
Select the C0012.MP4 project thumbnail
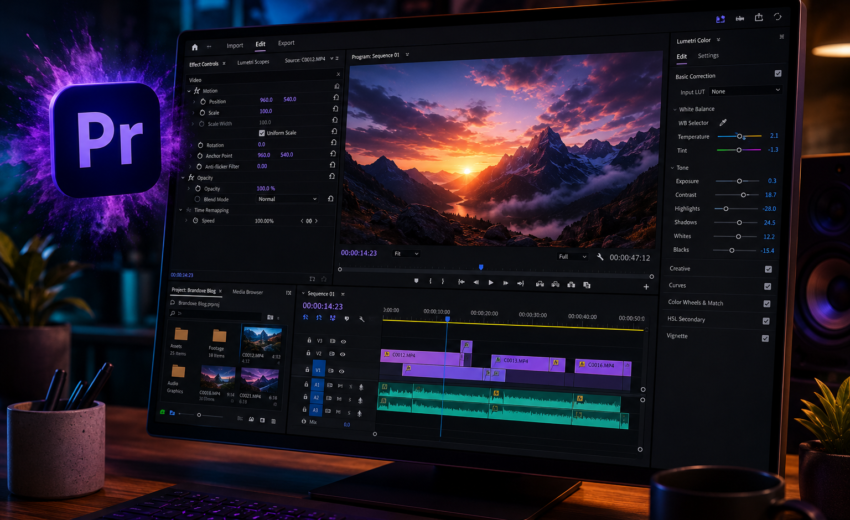262,340
